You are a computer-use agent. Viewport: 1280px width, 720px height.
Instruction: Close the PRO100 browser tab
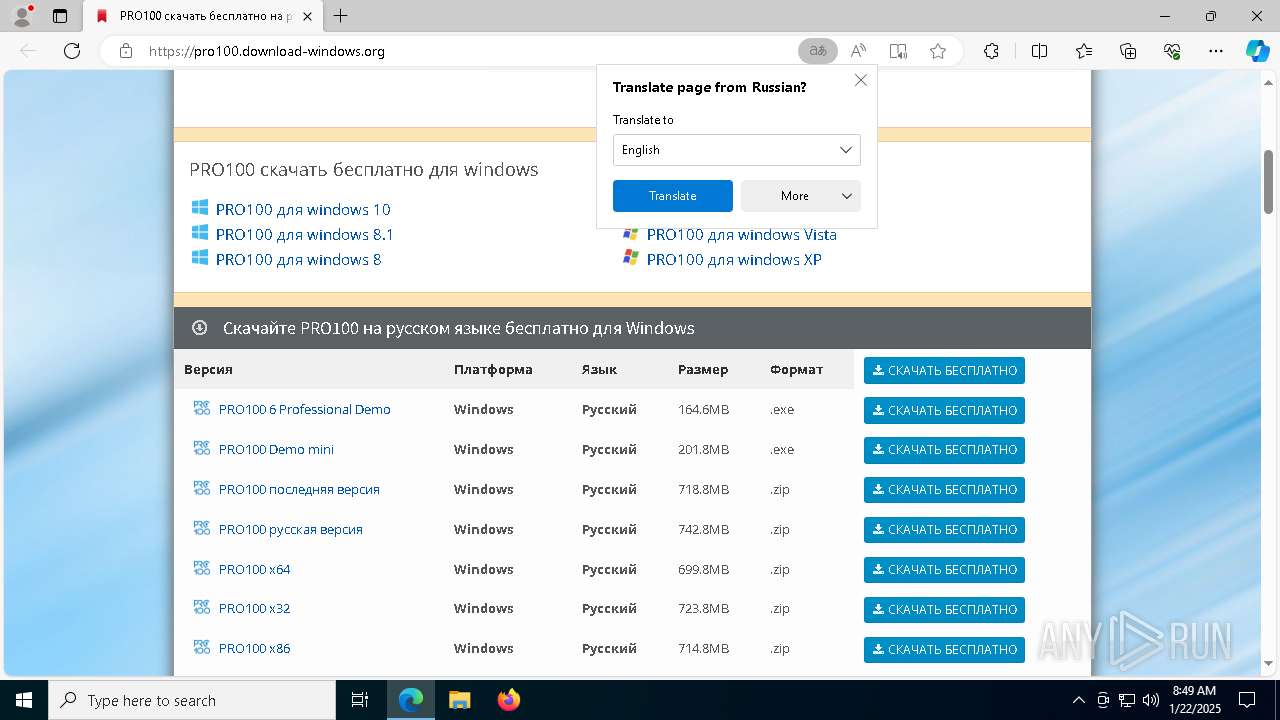[306, 16]
